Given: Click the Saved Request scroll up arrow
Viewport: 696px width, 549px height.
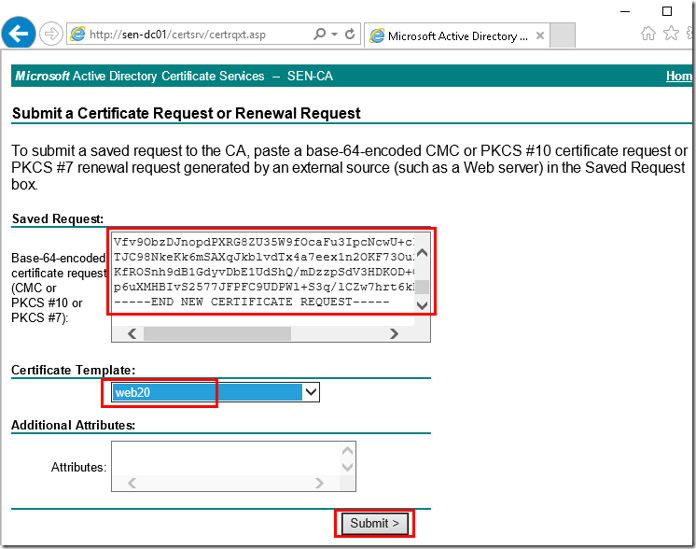Looking at the screenshot, I should (422, 253).
